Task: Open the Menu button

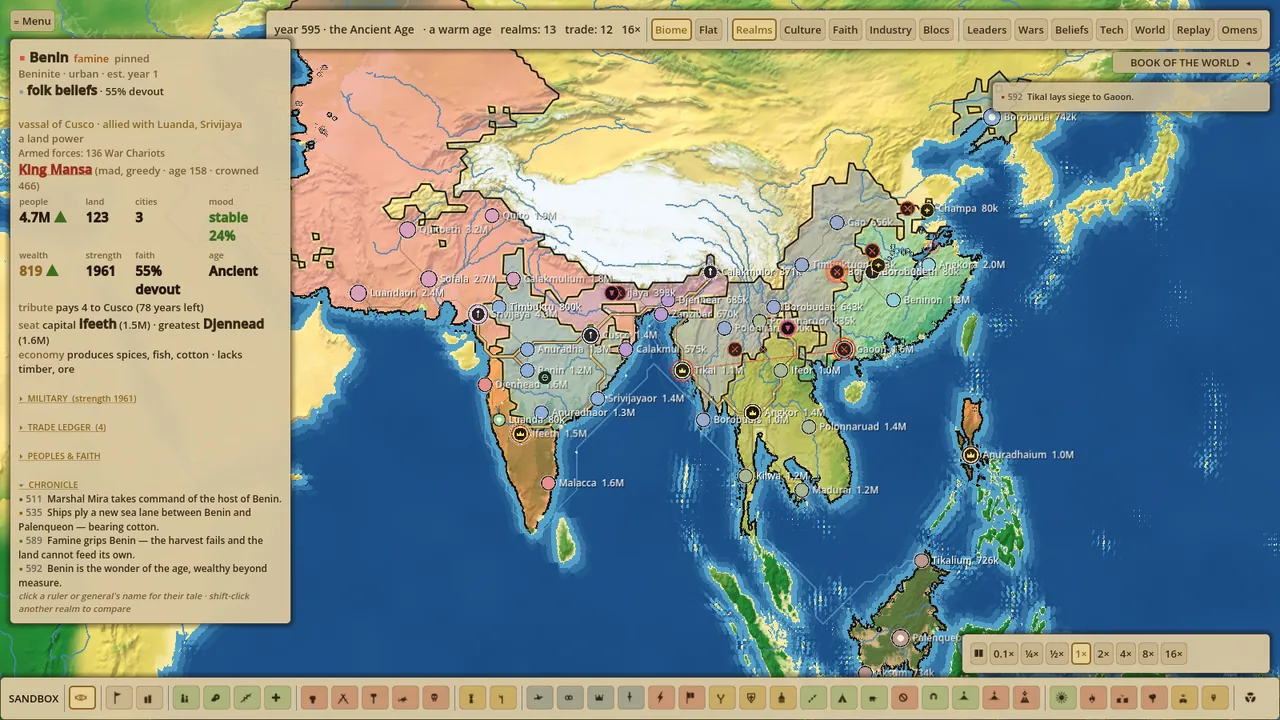Action: point(32,21)
